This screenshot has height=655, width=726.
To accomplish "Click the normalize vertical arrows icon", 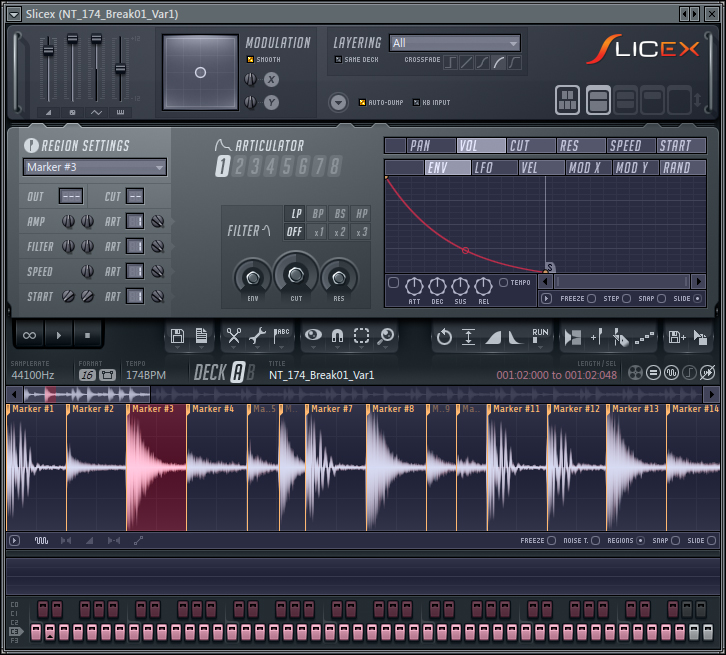I will [468, 337].
